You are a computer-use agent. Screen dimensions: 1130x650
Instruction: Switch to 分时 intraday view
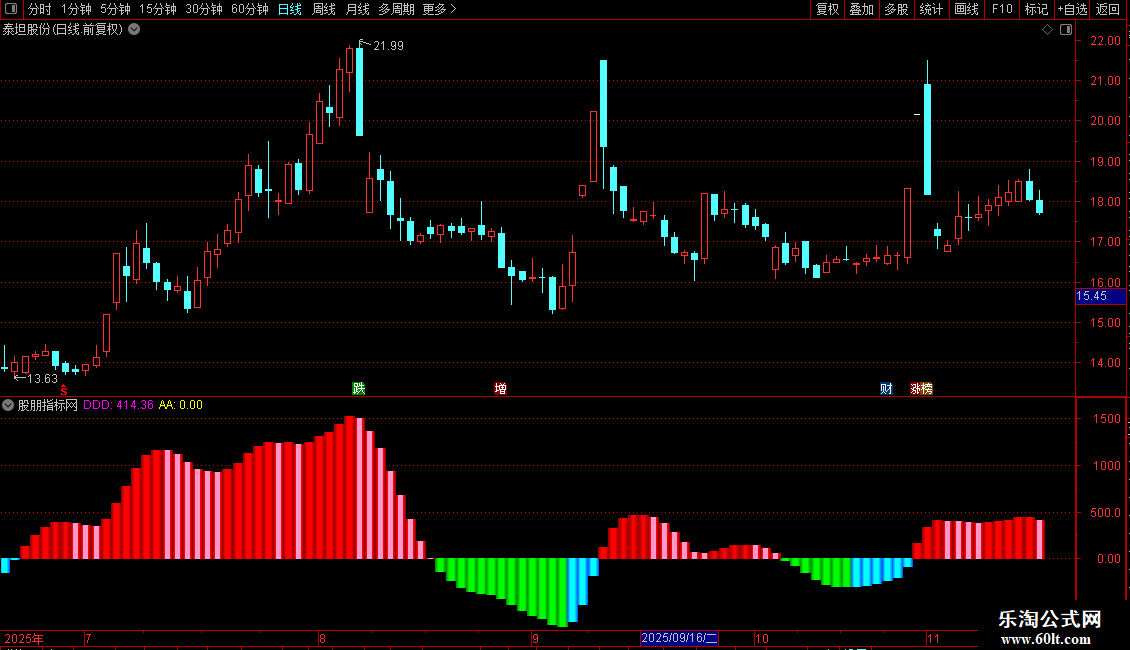pyautogui.click(x=40, y=9)
